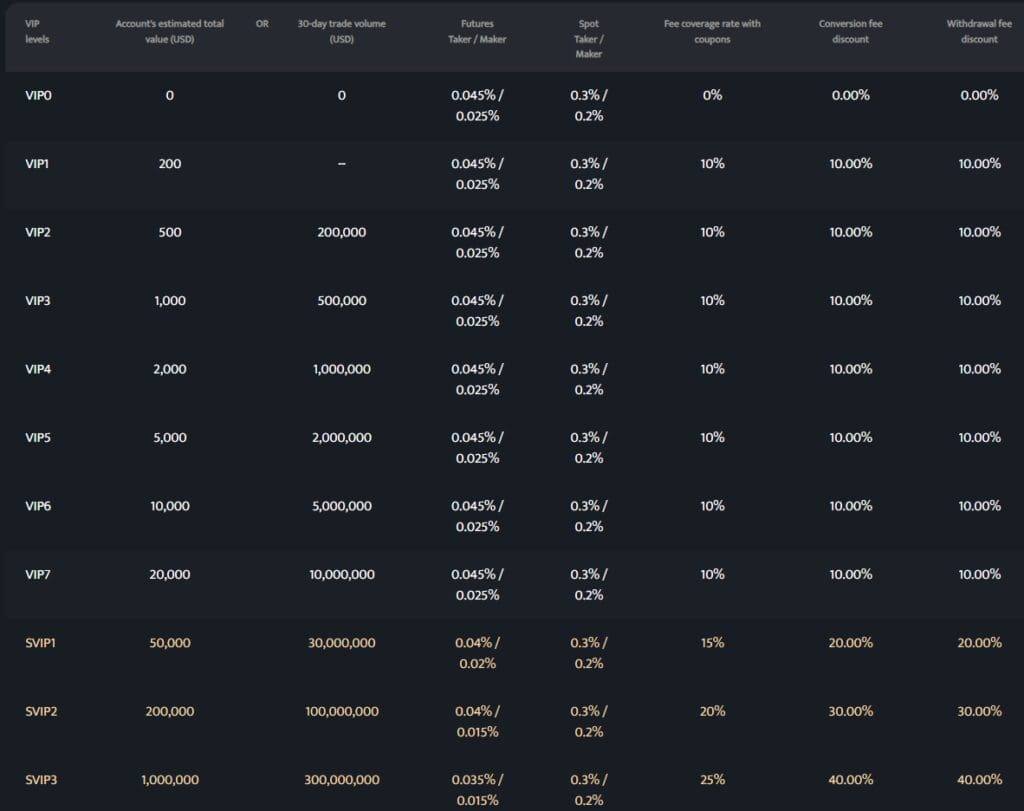Click SVIP2 futures fee 0.04% / 0.015%
Viewport: 1024px width, 811px height.
pos(477,722)
